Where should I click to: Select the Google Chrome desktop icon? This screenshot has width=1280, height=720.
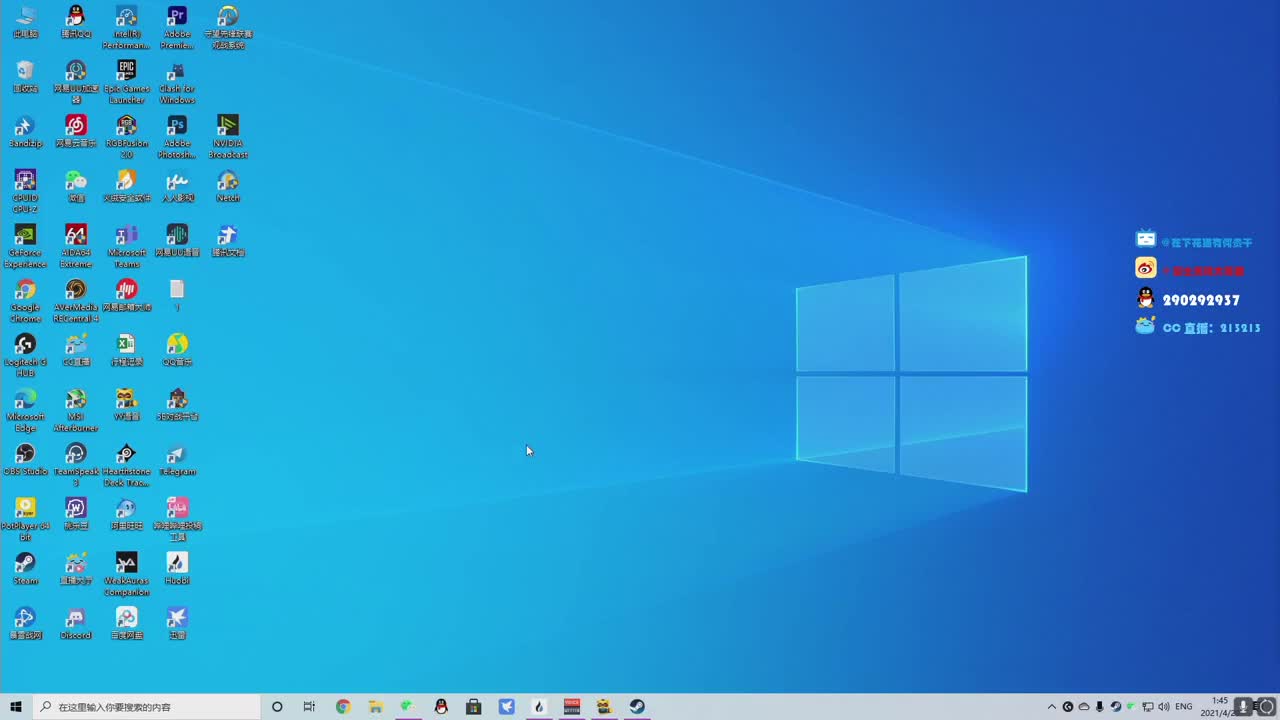tap(25, 301)
